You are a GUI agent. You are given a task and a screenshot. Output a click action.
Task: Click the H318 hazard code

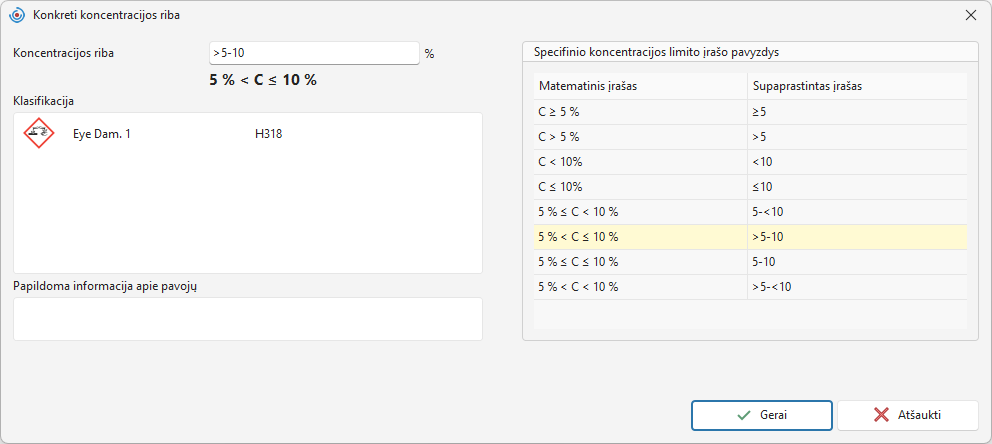coord(269,133)
